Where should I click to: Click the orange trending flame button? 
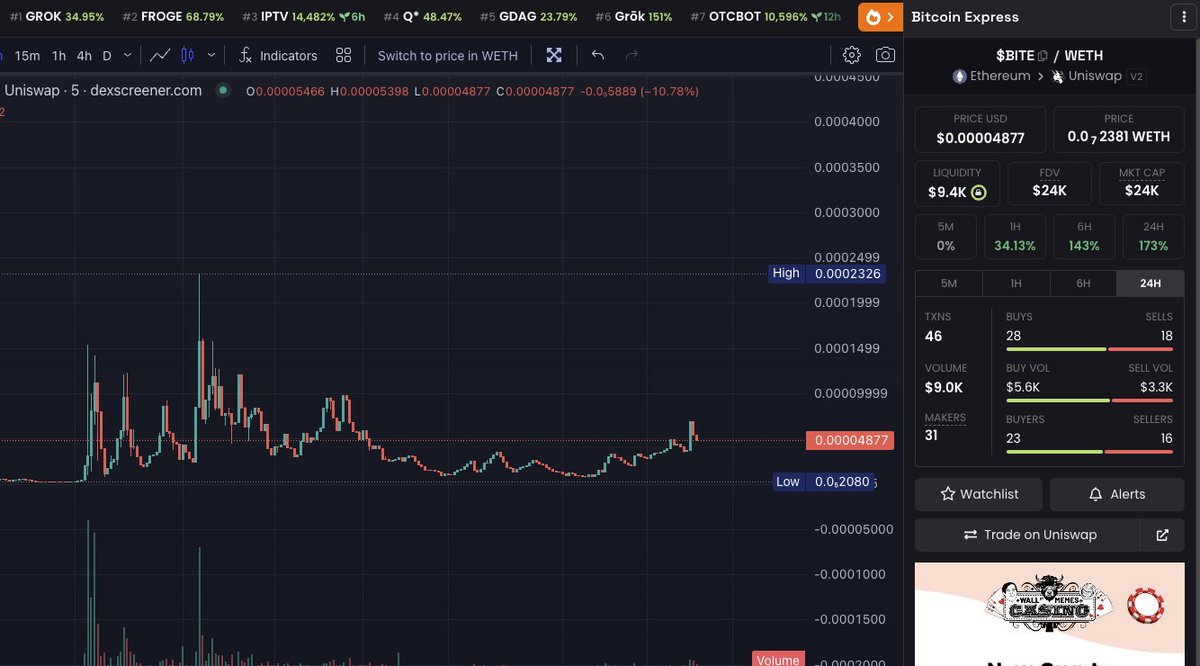coord(880,17)
